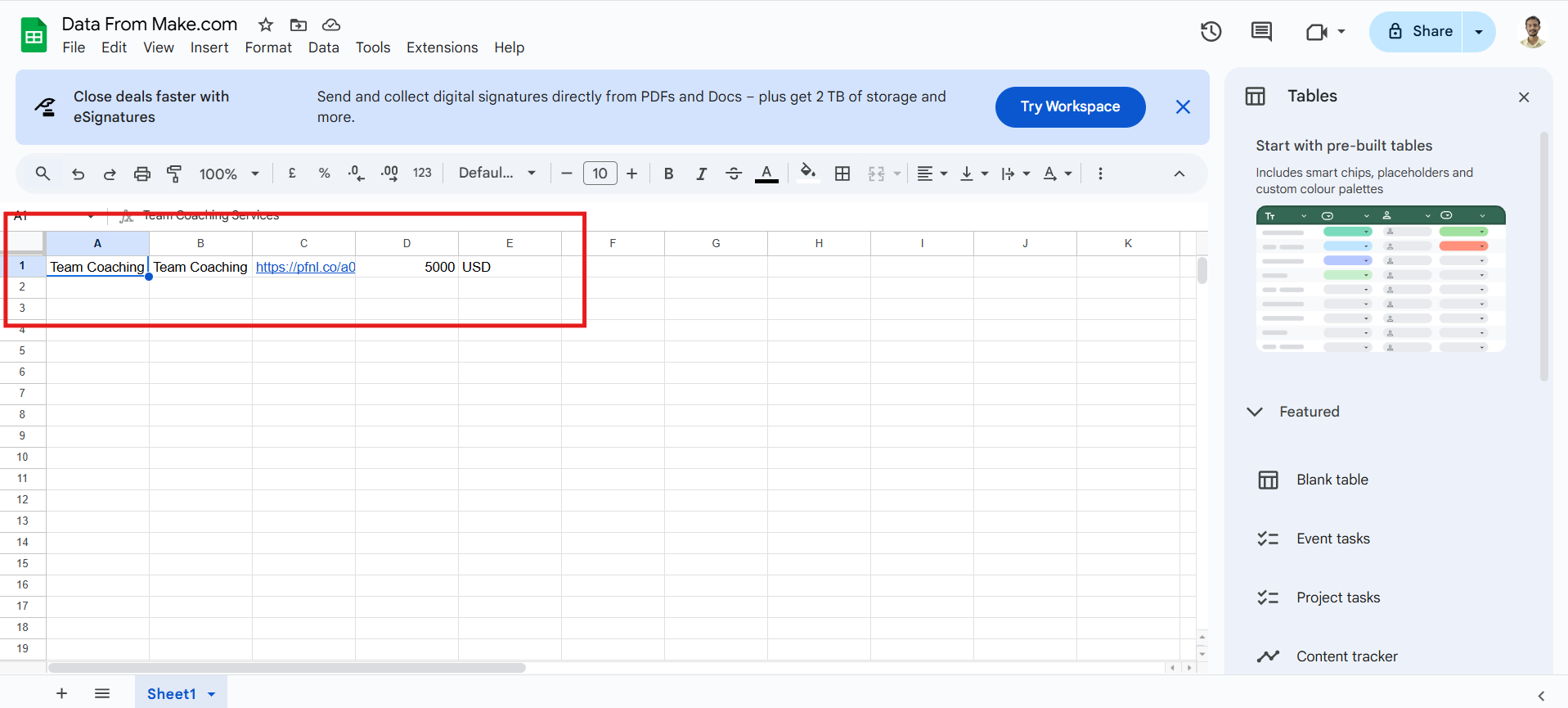
Task: Print the spreadsheet
Action: [x=142, y=174]
